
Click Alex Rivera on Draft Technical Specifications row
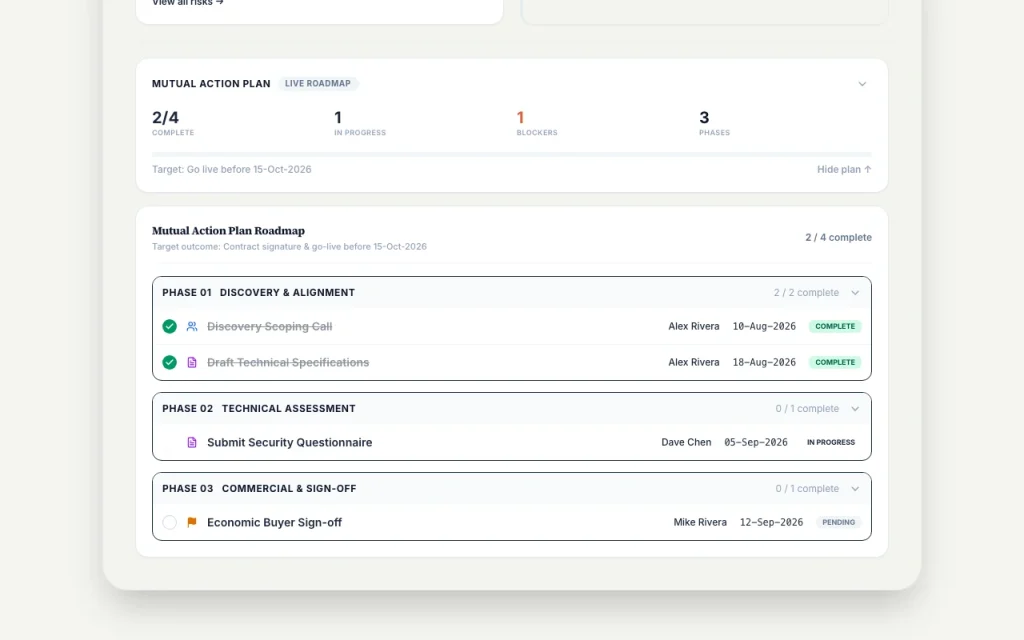click(x=694, y=362)
